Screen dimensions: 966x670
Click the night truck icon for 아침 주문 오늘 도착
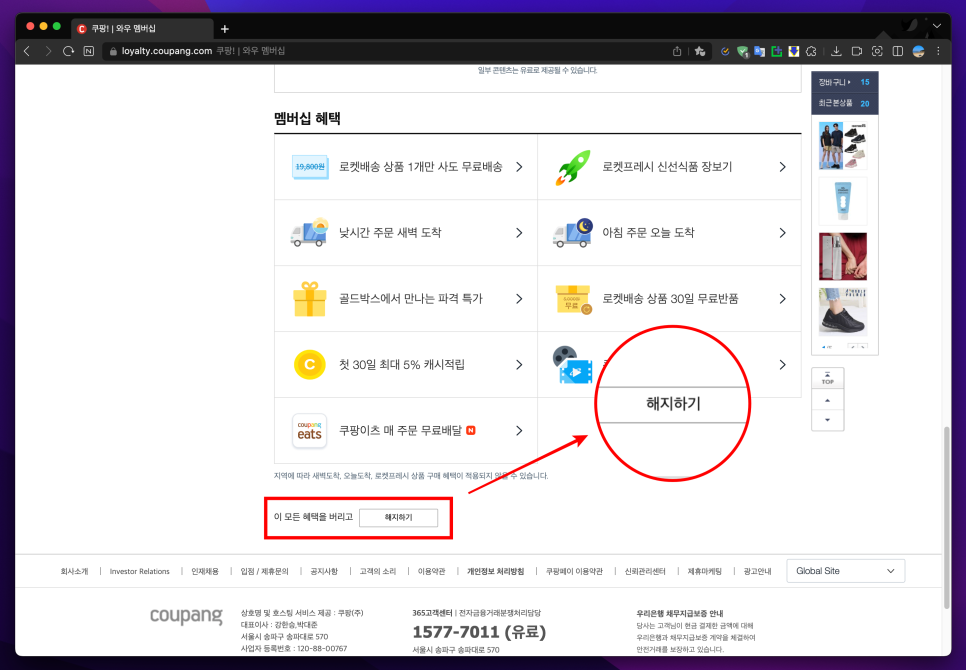click(x=572, y=233)
